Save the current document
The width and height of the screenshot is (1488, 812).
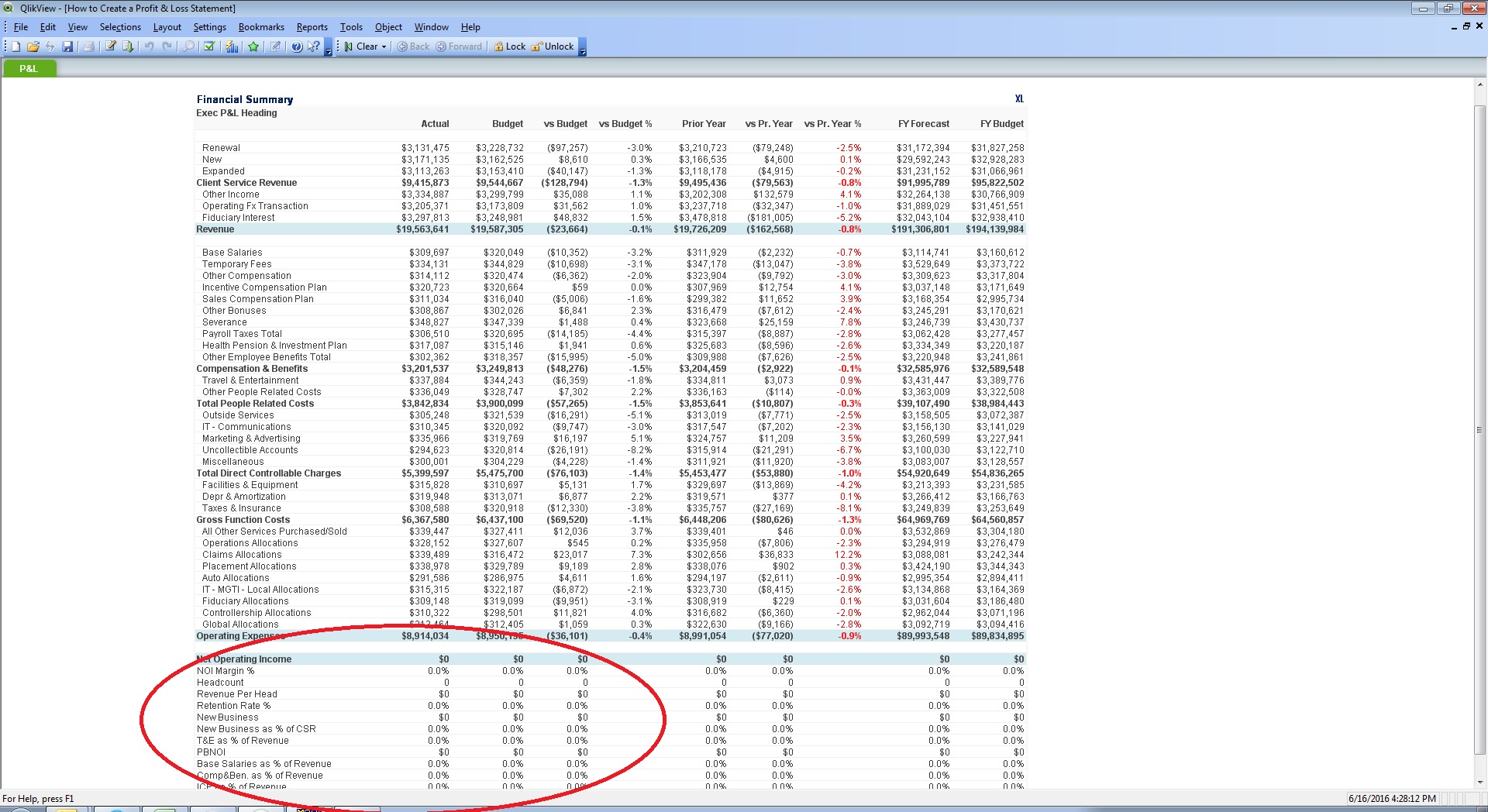point(67,46)
